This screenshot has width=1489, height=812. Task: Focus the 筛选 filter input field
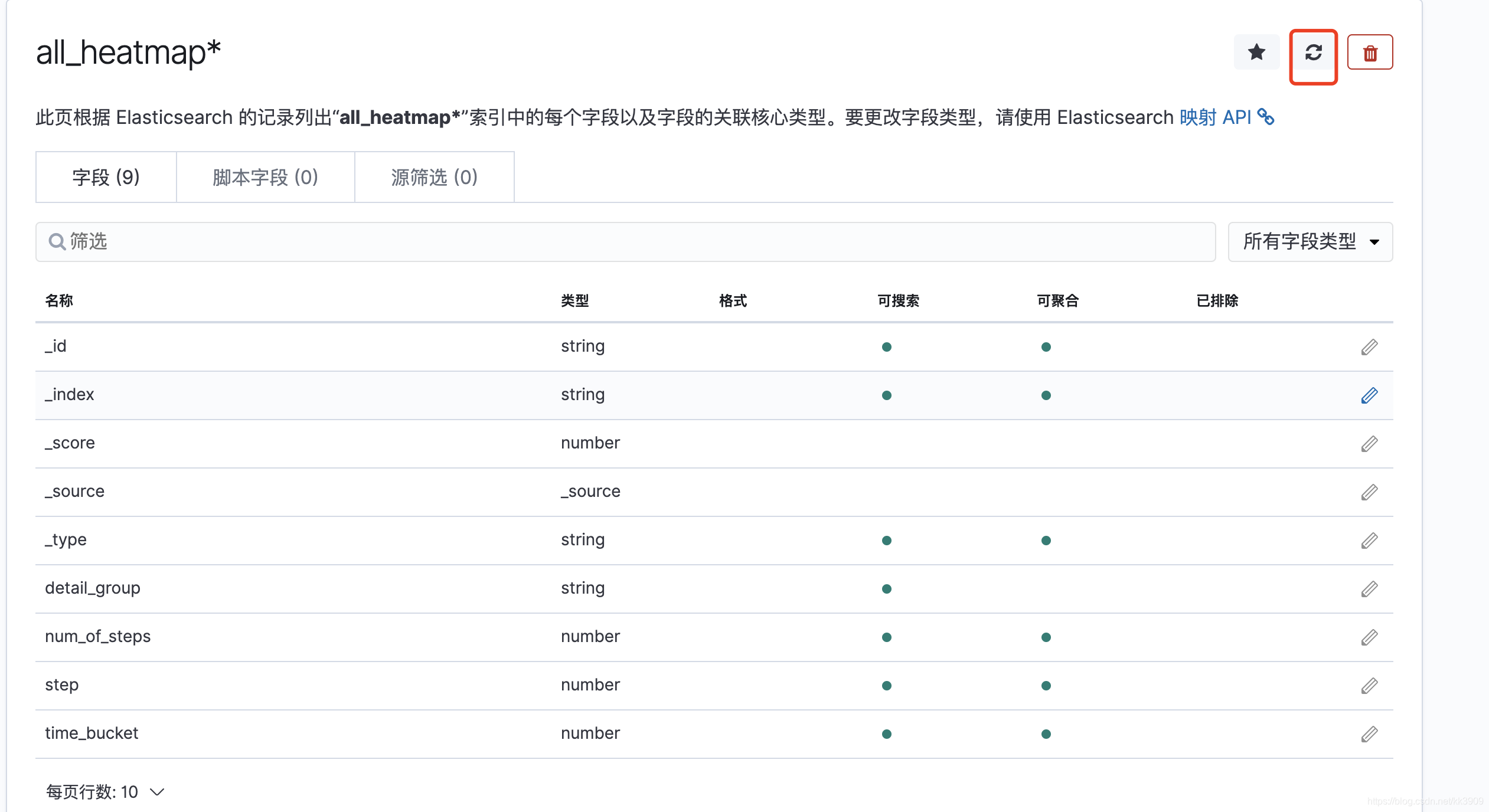tap(625, 242)
